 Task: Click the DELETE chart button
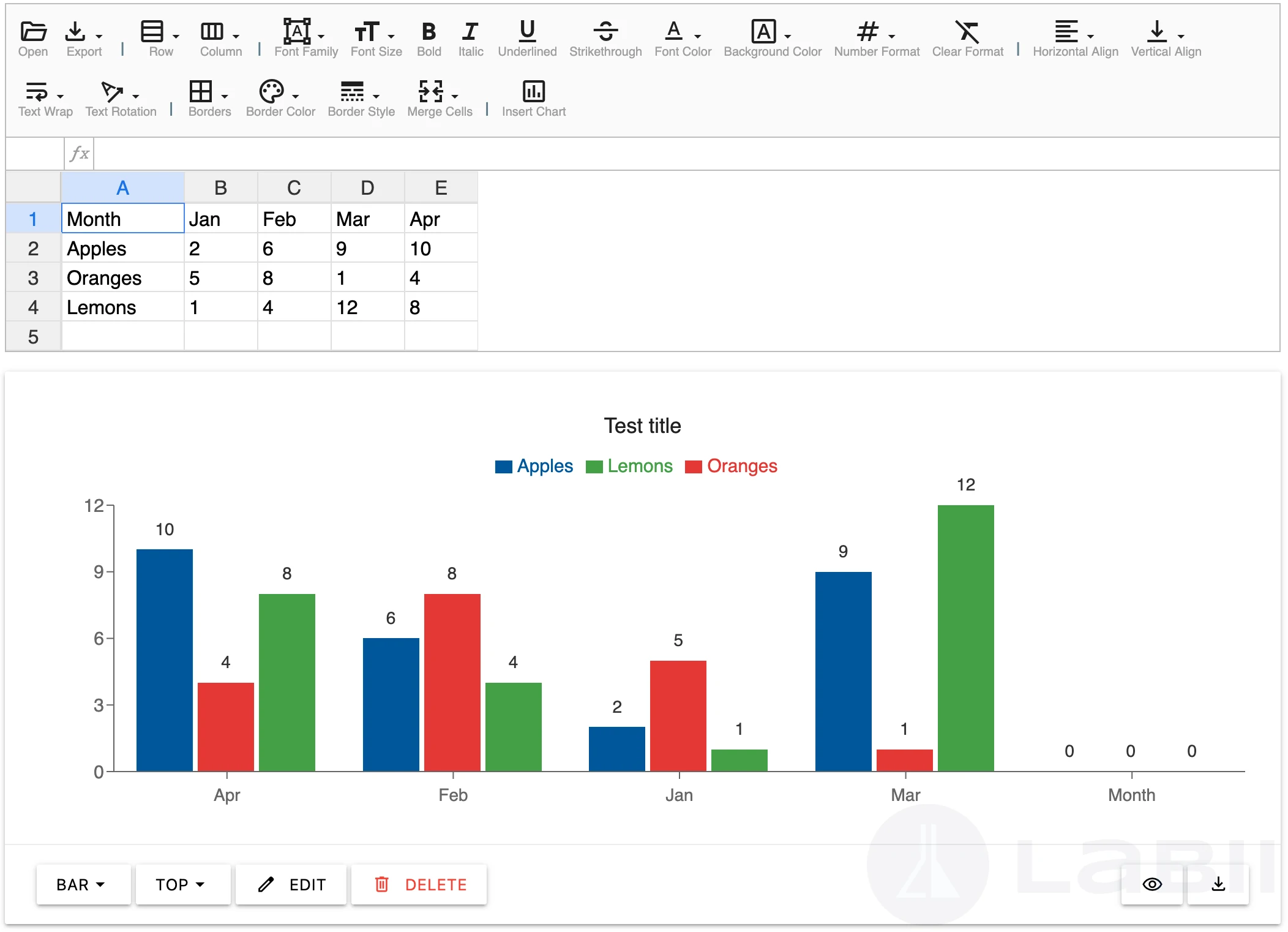click(419, 884)
